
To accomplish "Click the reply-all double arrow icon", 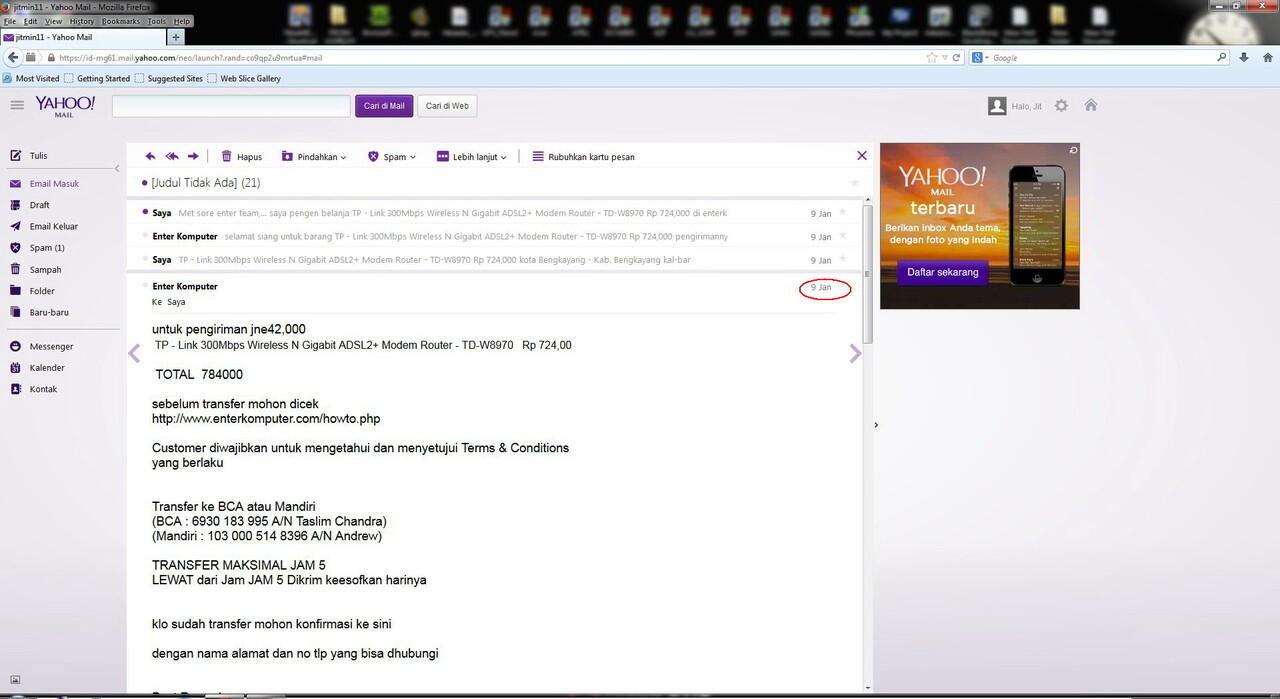I will tap(172, 156).
